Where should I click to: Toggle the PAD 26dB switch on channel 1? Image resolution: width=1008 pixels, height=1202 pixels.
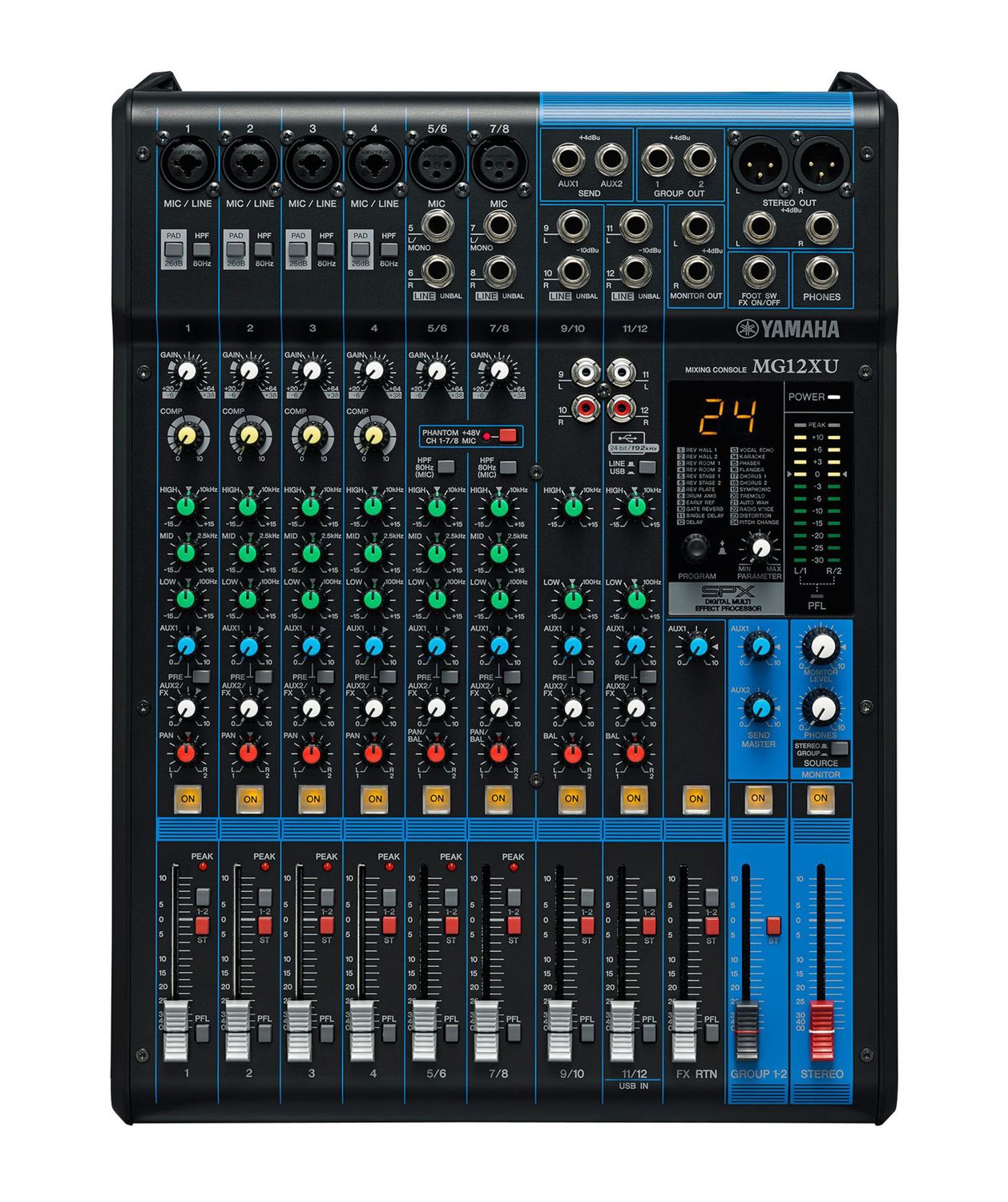pyautogui.click(x=173, y=249)
